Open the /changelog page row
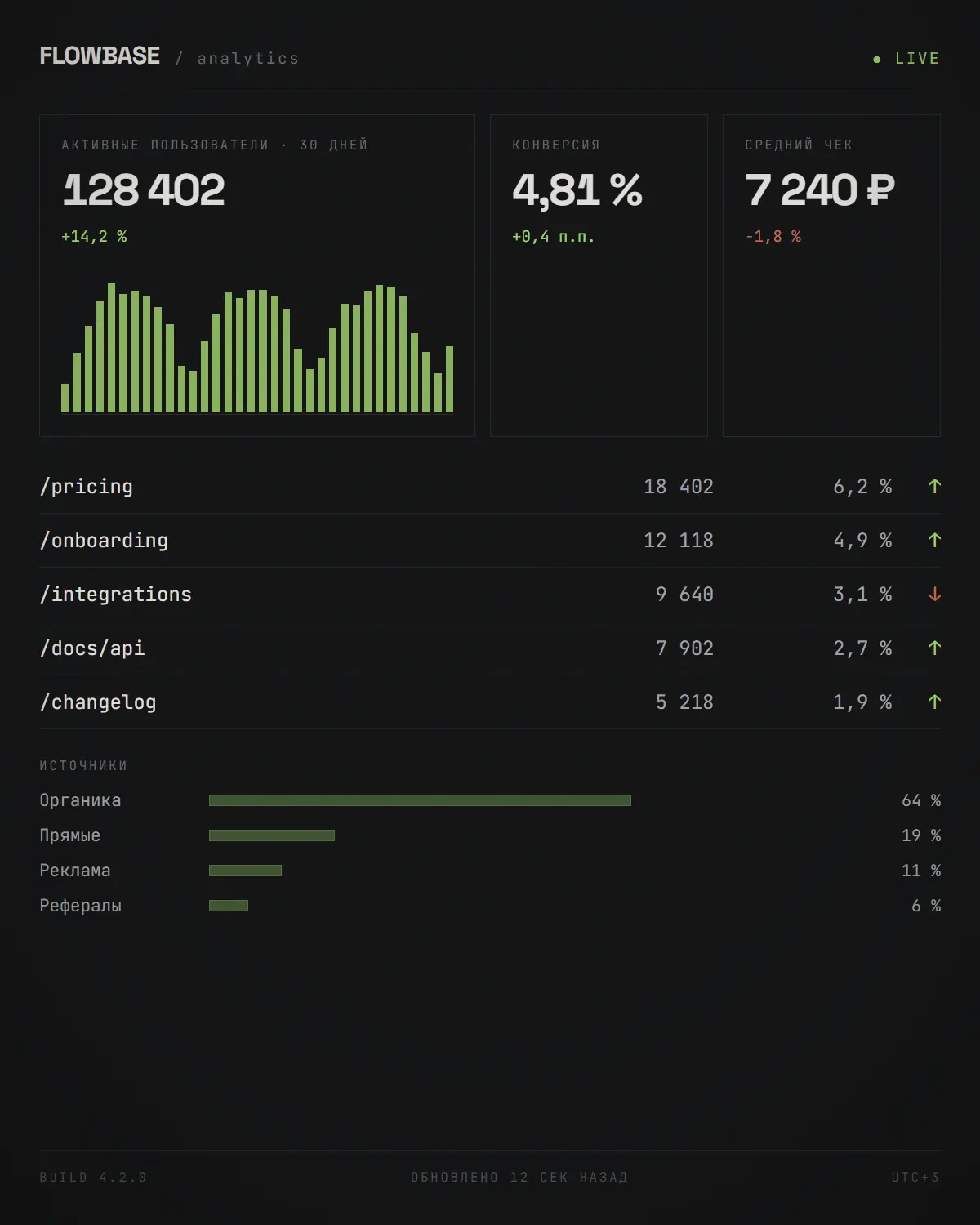Screen dimensions: 980x1225 click(490, 702)
